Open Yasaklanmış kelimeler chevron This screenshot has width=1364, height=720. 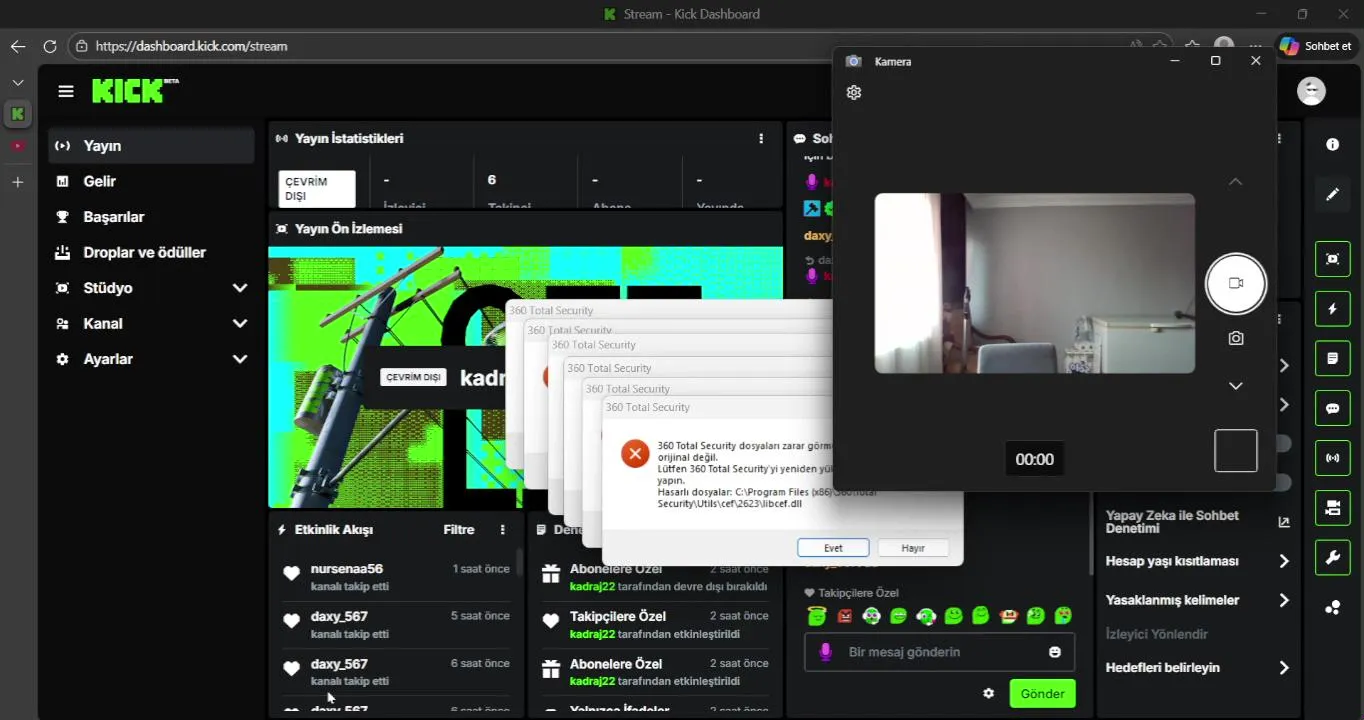pyautogui.click(x=1284, y=600)
